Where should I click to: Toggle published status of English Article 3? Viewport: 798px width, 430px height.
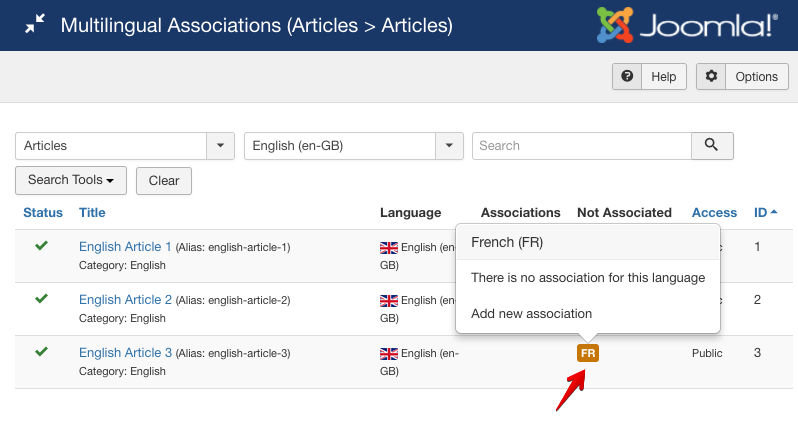[x=42, y=352]
